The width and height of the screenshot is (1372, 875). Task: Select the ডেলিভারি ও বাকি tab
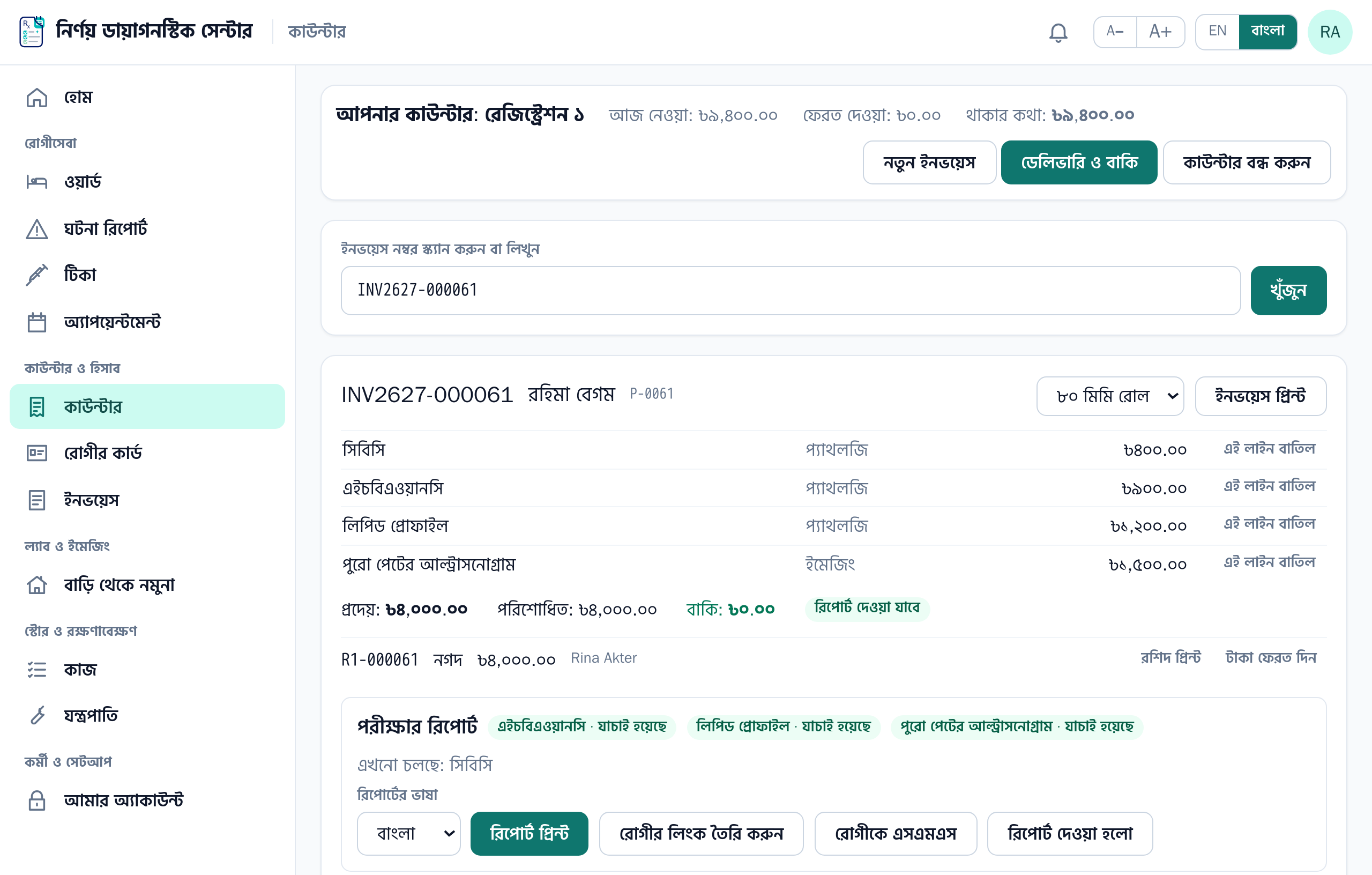(x=1078, y=163)
